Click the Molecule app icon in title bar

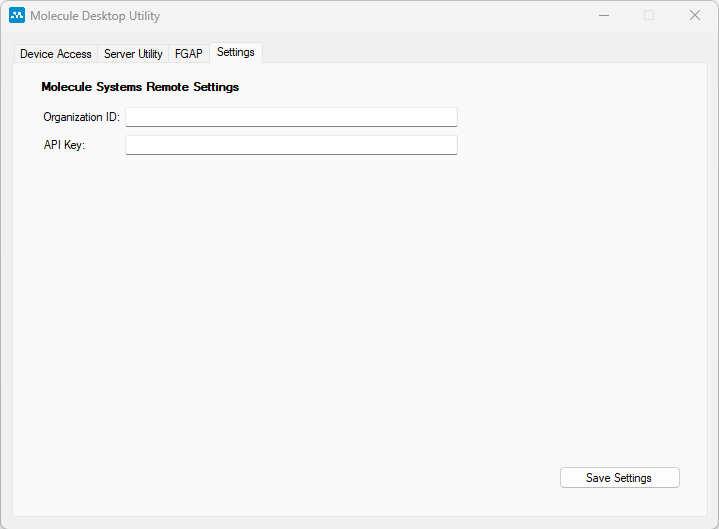tap(17, 15)
